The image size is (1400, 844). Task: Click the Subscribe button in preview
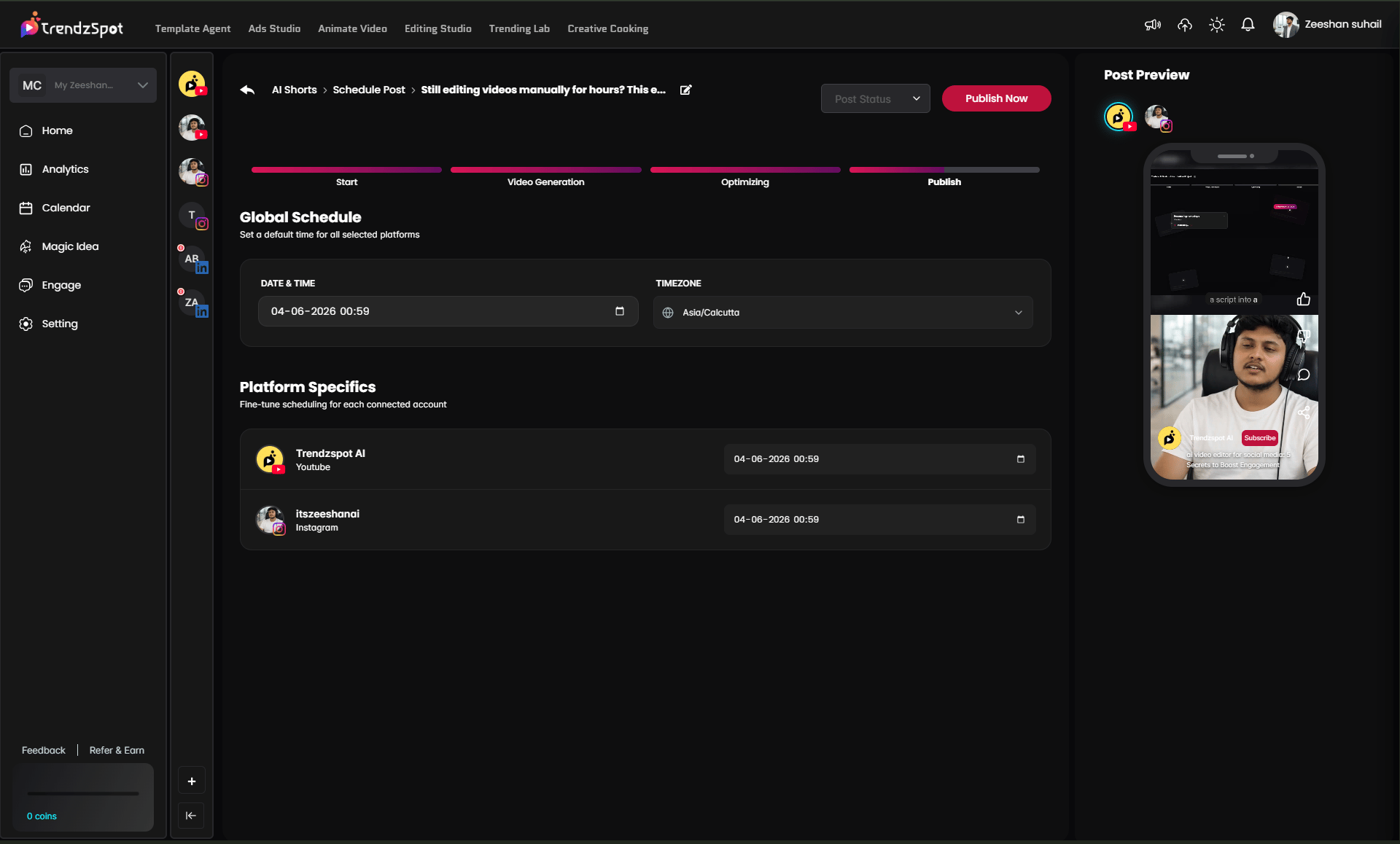(1260, 438)
